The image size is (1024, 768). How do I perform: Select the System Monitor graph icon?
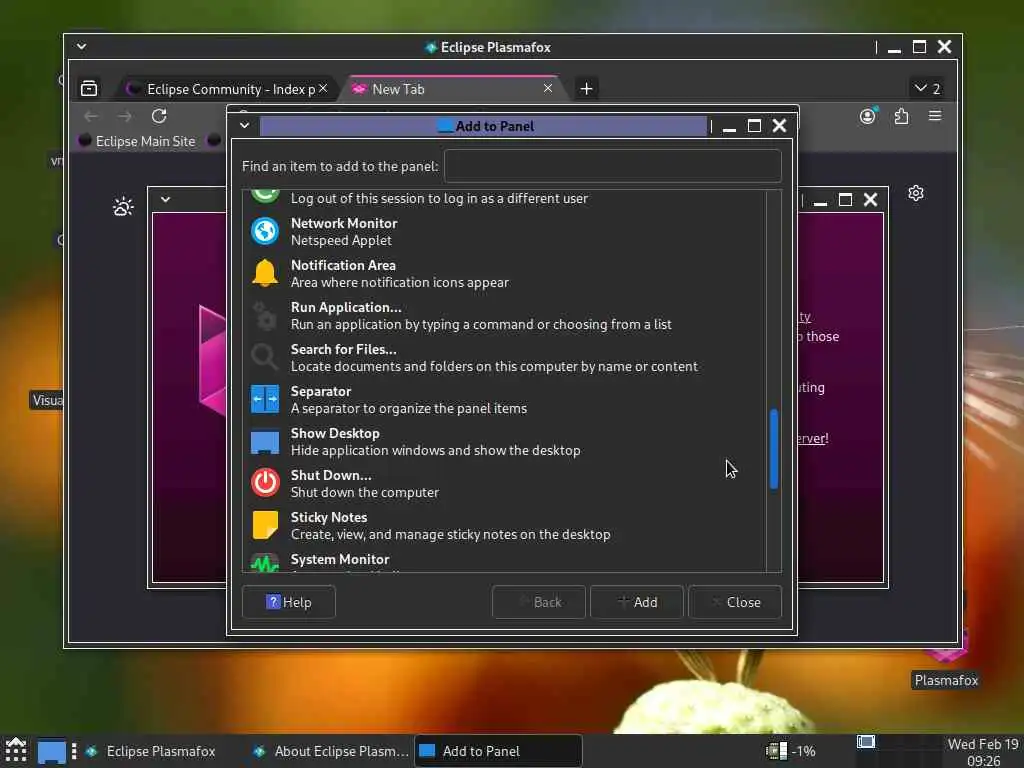coord(264,562)
